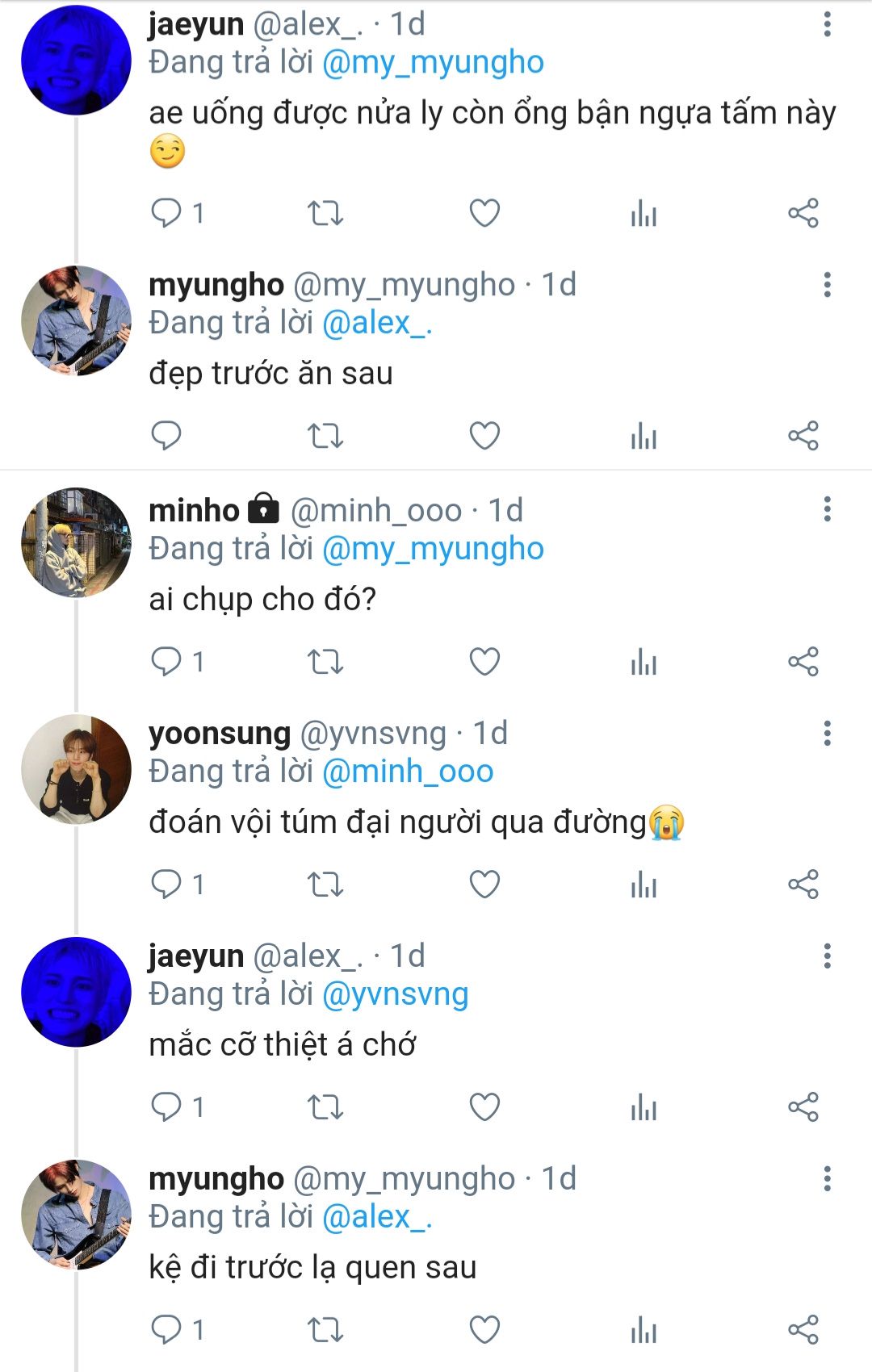Like yoonsung's reply with crying emoji
Viewport: 872px width, 1372px height.
pyautogui.click(x=484, y=885)
